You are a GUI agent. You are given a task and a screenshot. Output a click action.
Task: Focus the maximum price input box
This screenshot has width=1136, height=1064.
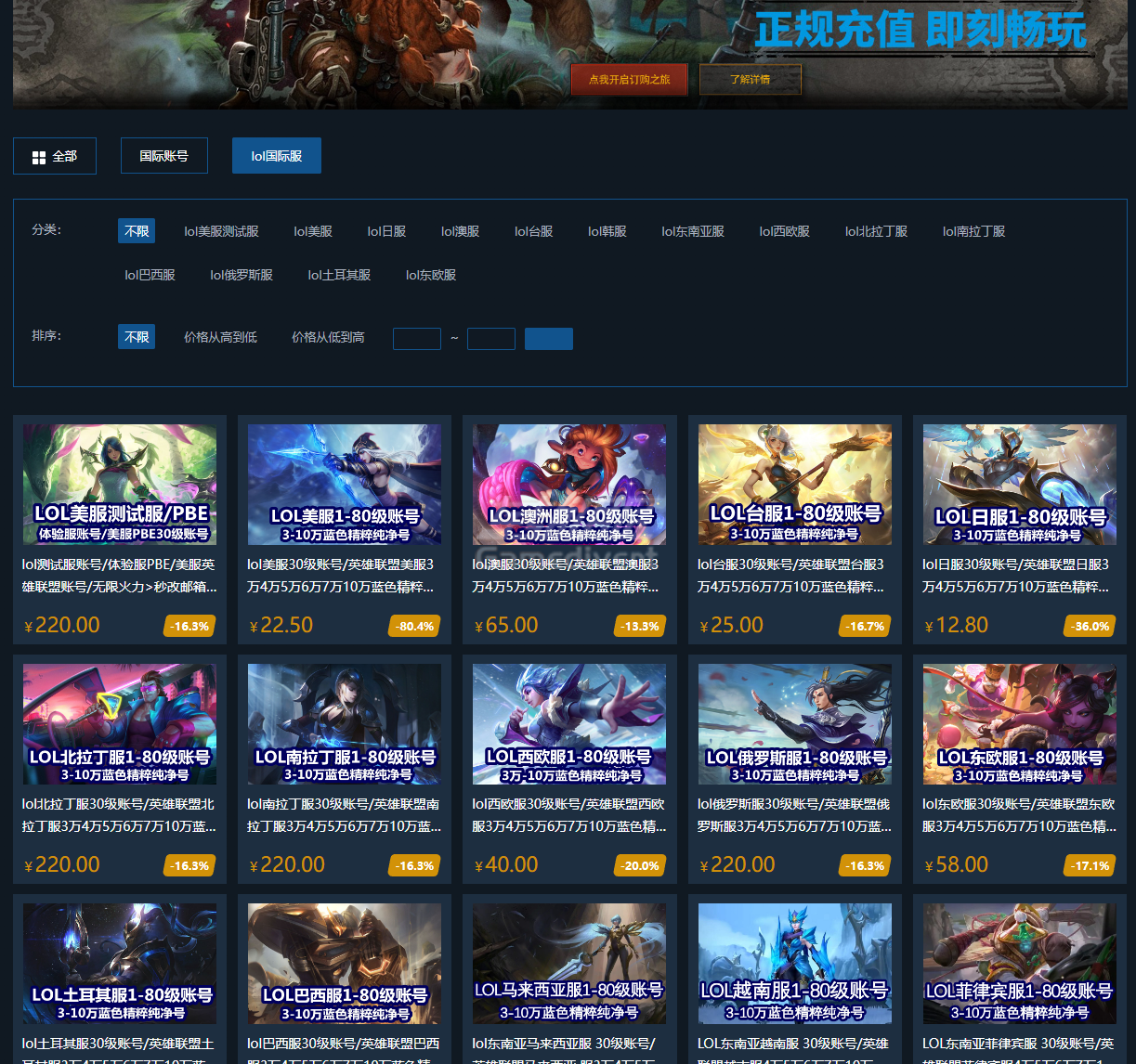[491, 338]
